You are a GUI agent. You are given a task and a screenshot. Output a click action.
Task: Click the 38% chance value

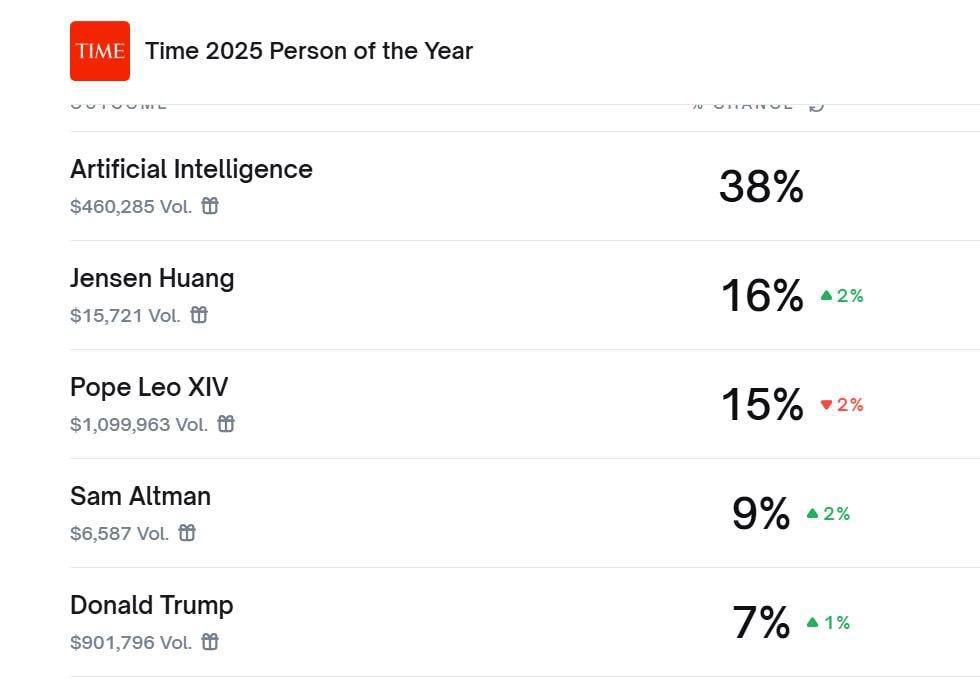761,187
